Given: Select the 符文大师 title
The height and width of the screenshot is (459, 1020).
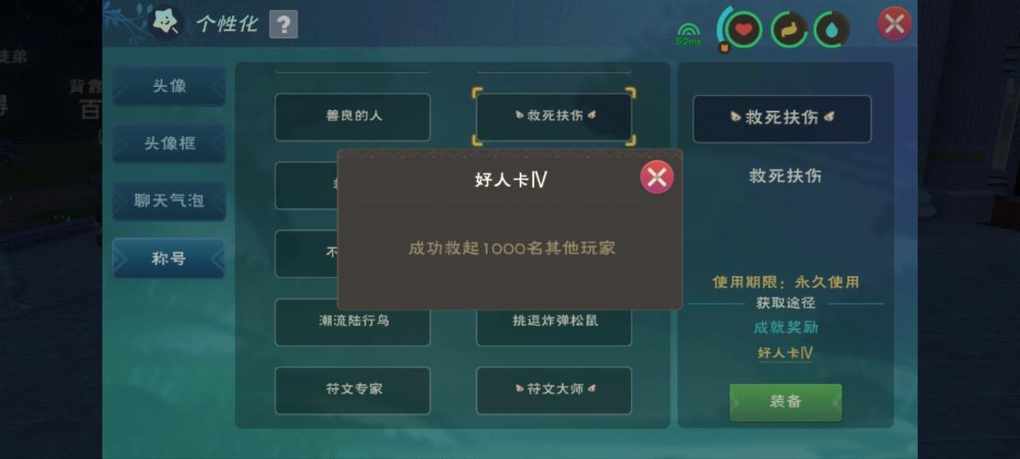Looking at the screenshot, I should click(x=554, y=390).
